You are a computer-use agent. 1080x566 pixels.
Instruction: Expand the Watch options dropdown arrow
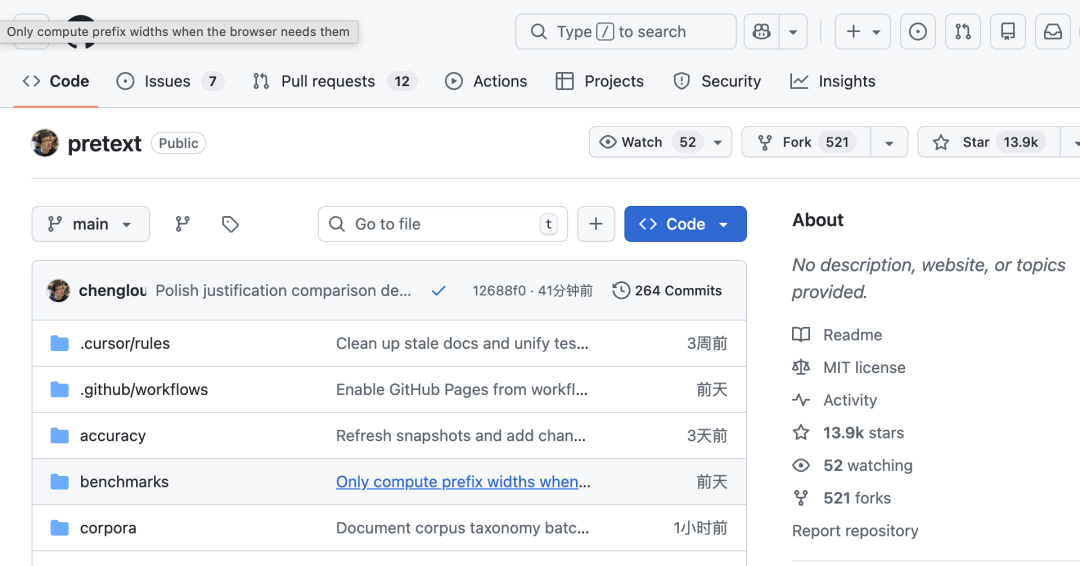tap(718, 143)
